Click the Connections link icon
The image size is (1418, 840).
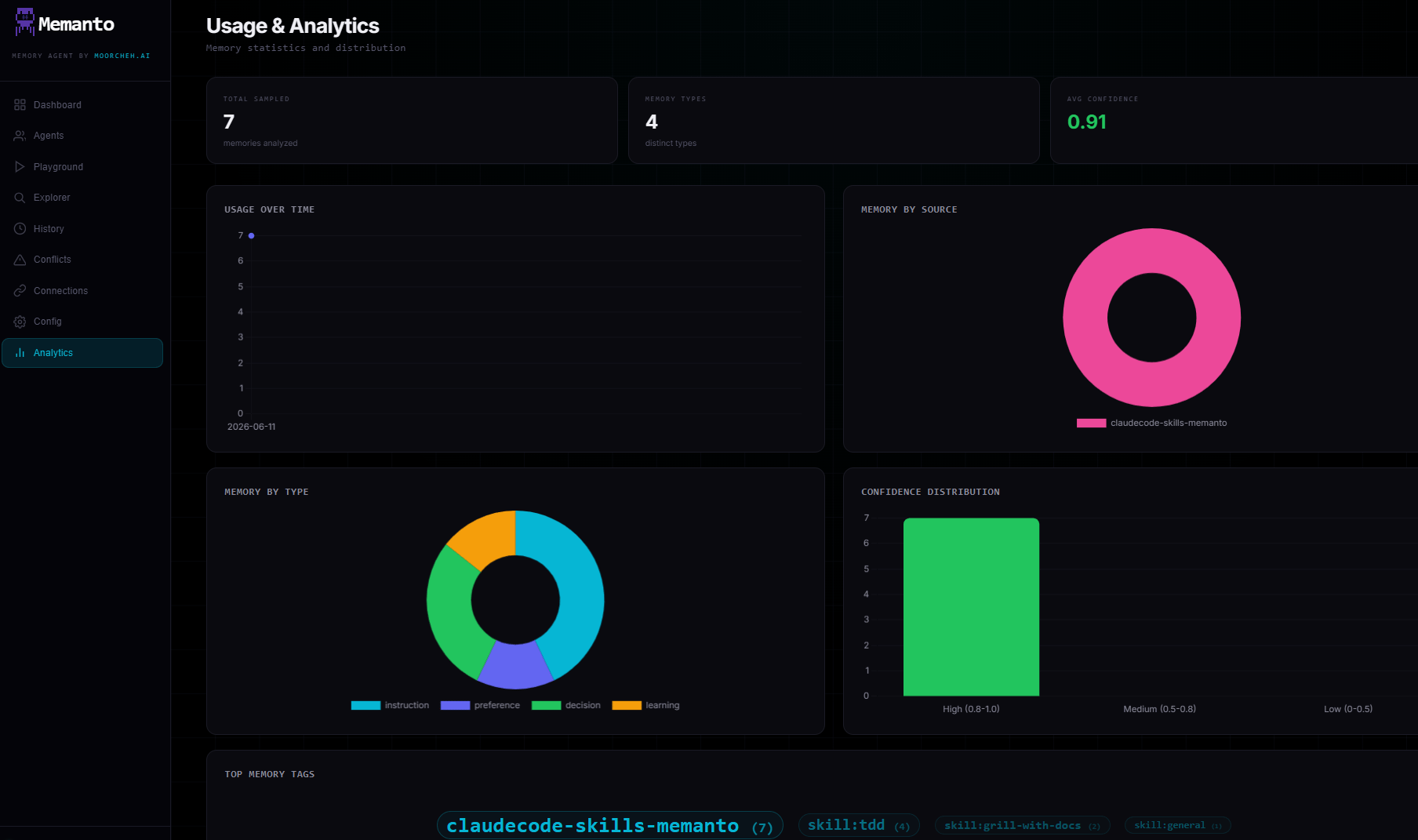tap(20, 291)
